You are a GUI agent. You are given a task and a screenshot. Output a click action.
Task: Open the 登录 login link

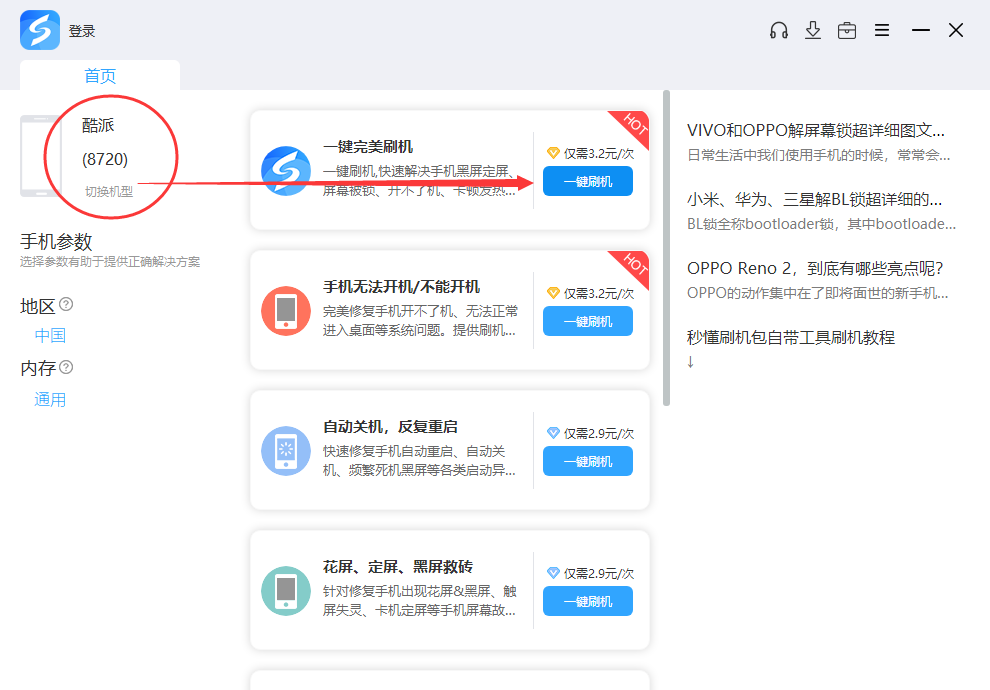pos(82,31)
